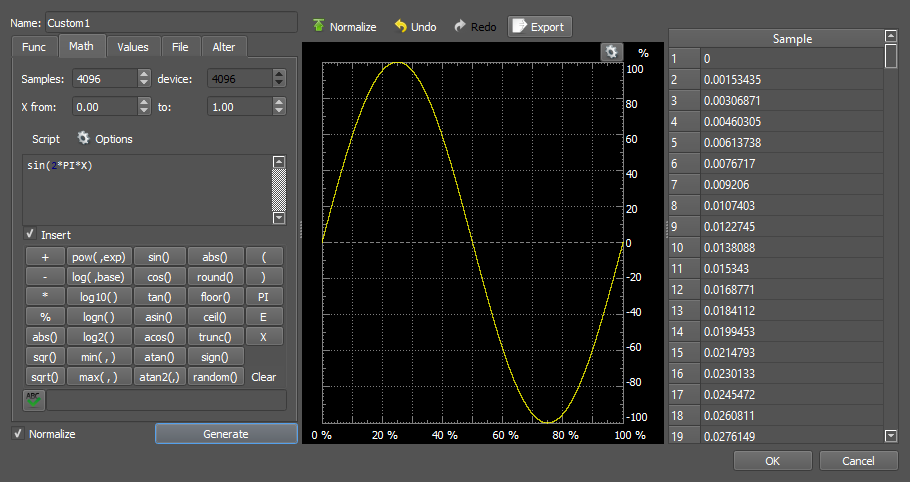912x484 pixels.
Task: Open graph settings gear icon
Action: coord(611,52)
